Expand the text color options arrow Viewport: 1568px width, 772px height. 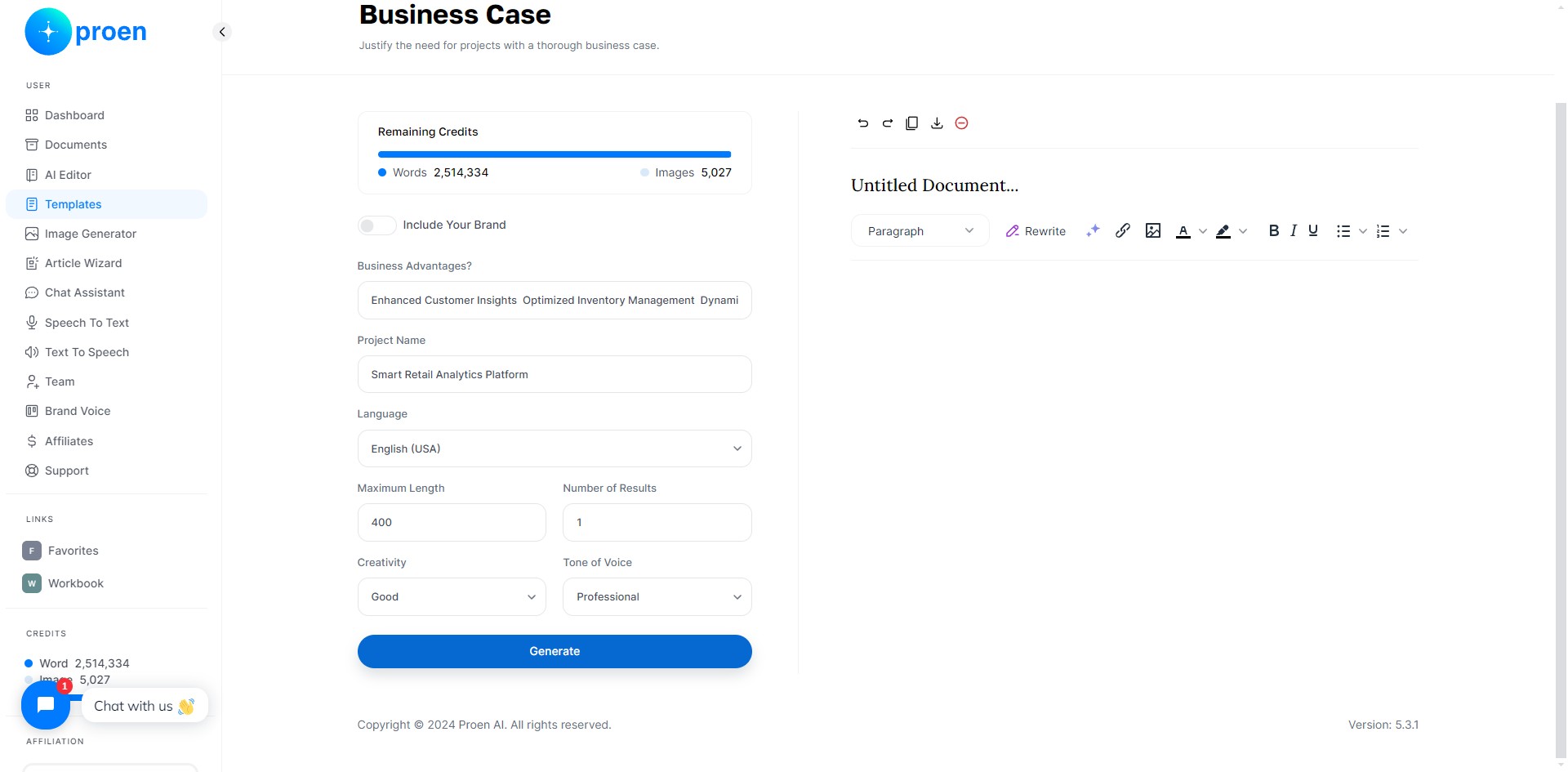click(1203, 231)
